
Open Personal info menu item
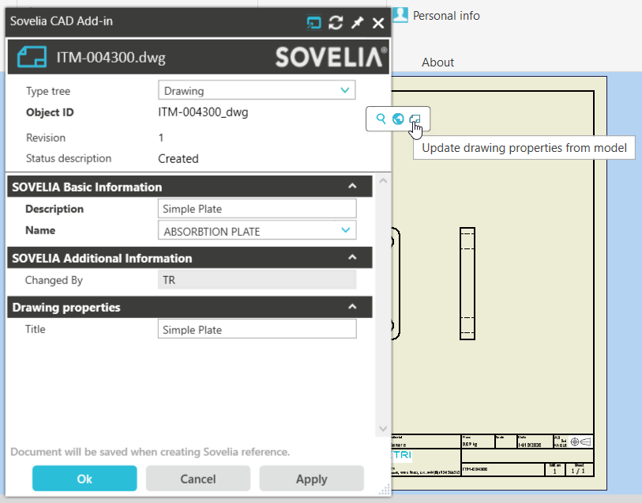tap(446, 16)
